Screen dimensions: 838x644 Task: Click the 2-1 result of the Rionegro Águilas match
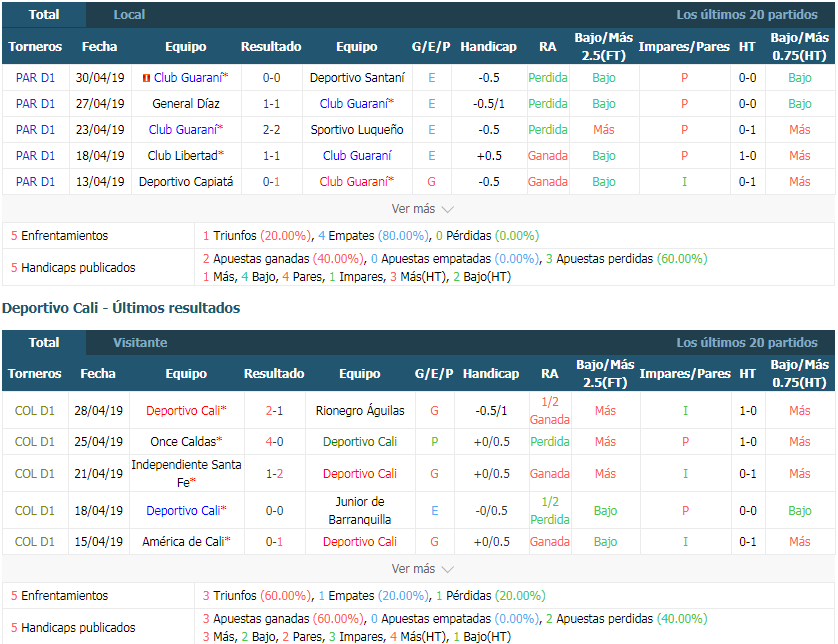coord(275,411)
